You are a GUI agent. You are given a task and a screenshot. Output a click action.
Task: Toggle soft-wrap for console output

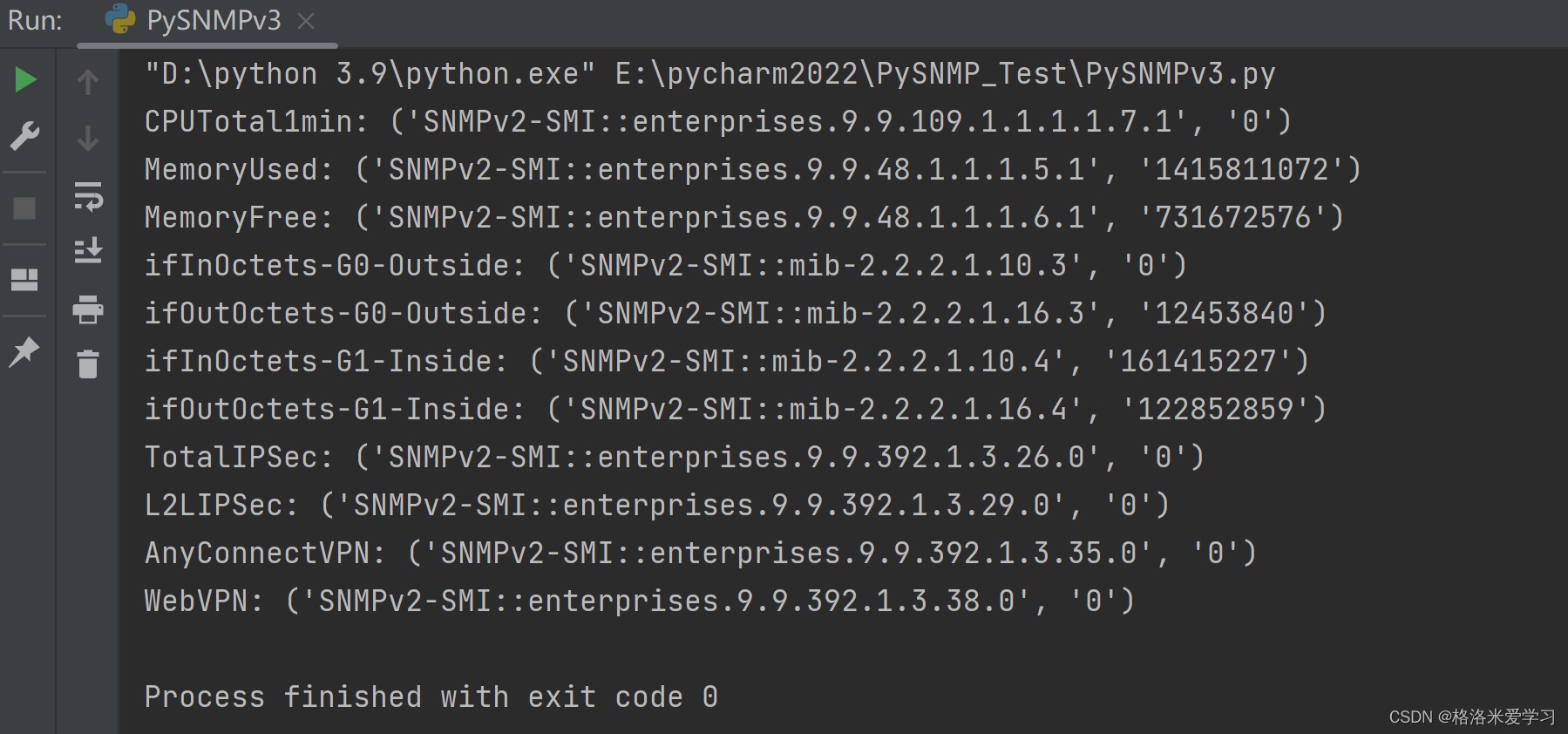point(88,196)
